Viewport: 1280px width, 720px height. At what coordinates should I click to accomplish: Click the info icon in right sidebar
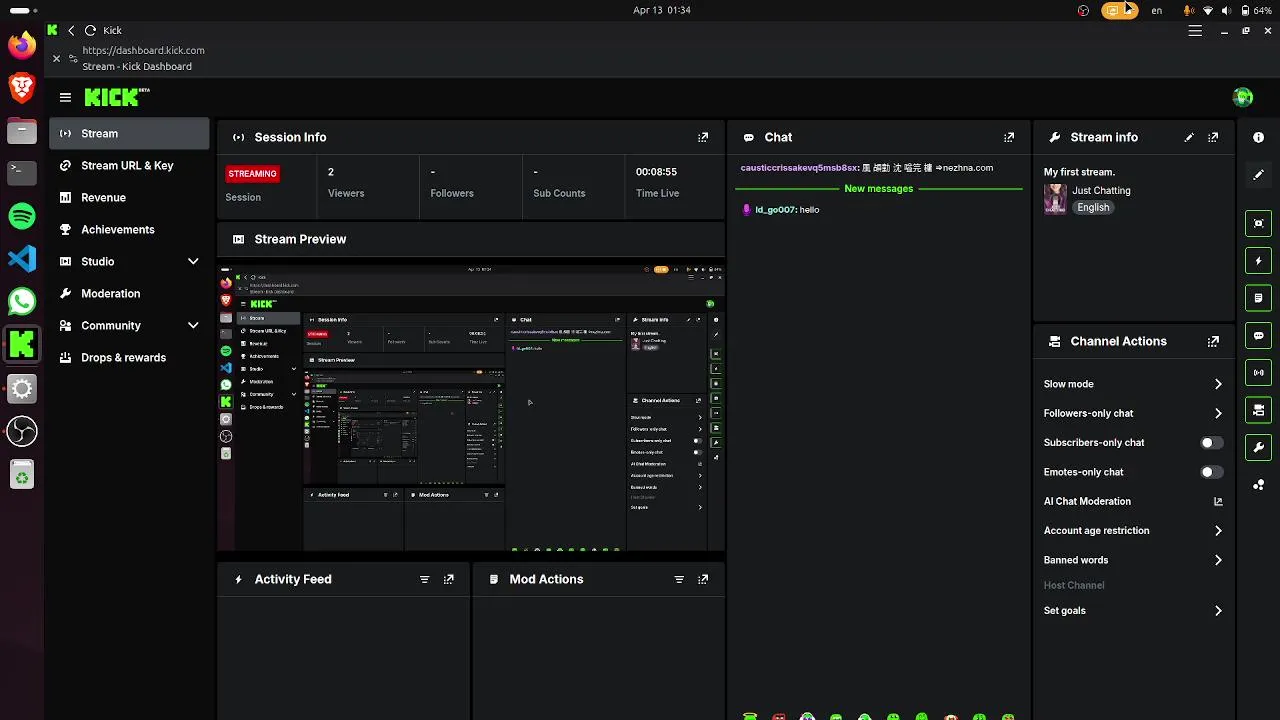[x=1258, y=137]
